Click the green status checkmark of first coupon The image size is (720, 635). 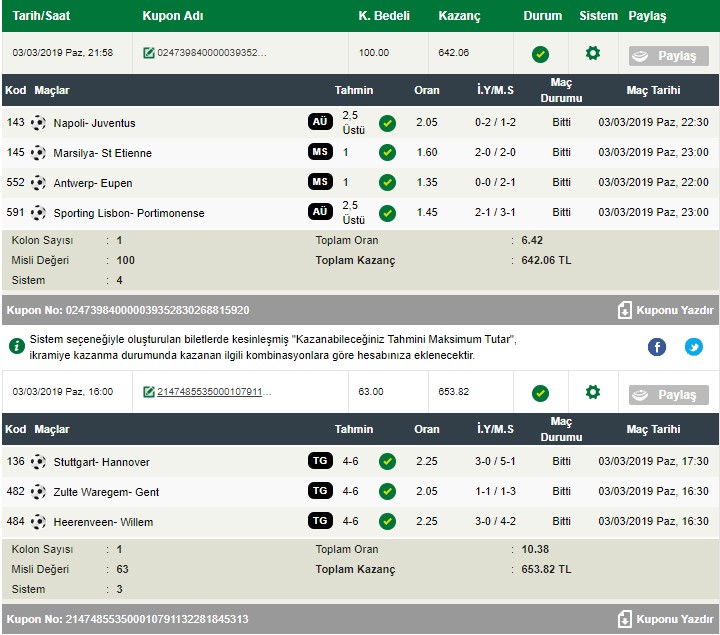click(540, 53)
